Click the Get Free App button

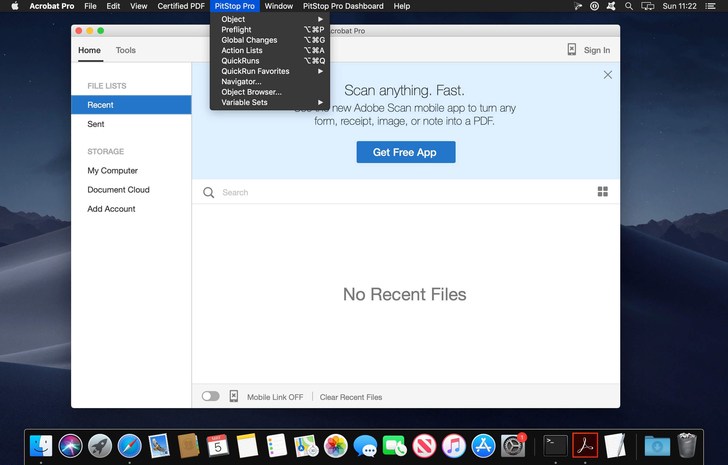tap(405, 152)
